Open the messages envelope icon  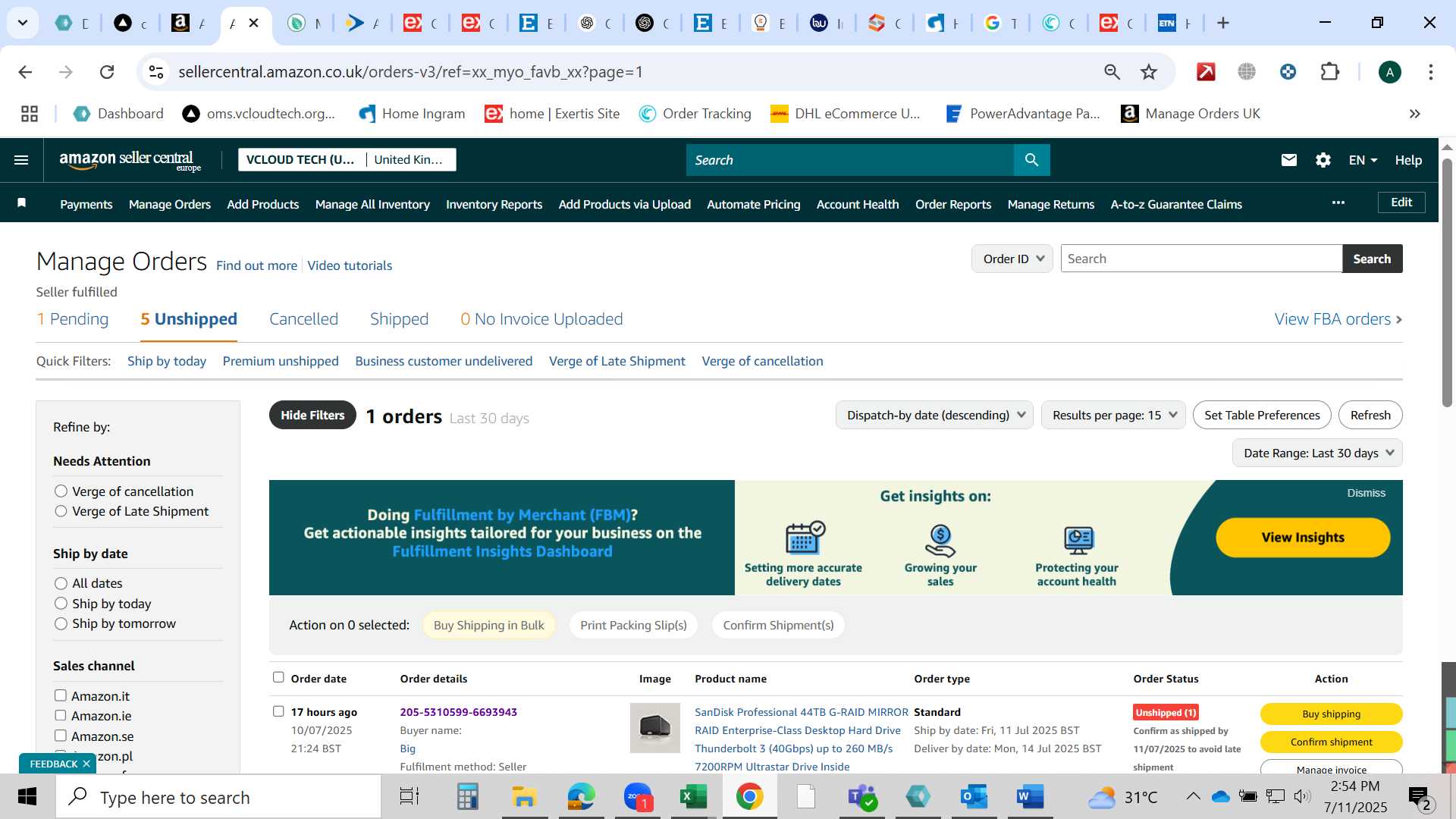[x=1288, y=160]
